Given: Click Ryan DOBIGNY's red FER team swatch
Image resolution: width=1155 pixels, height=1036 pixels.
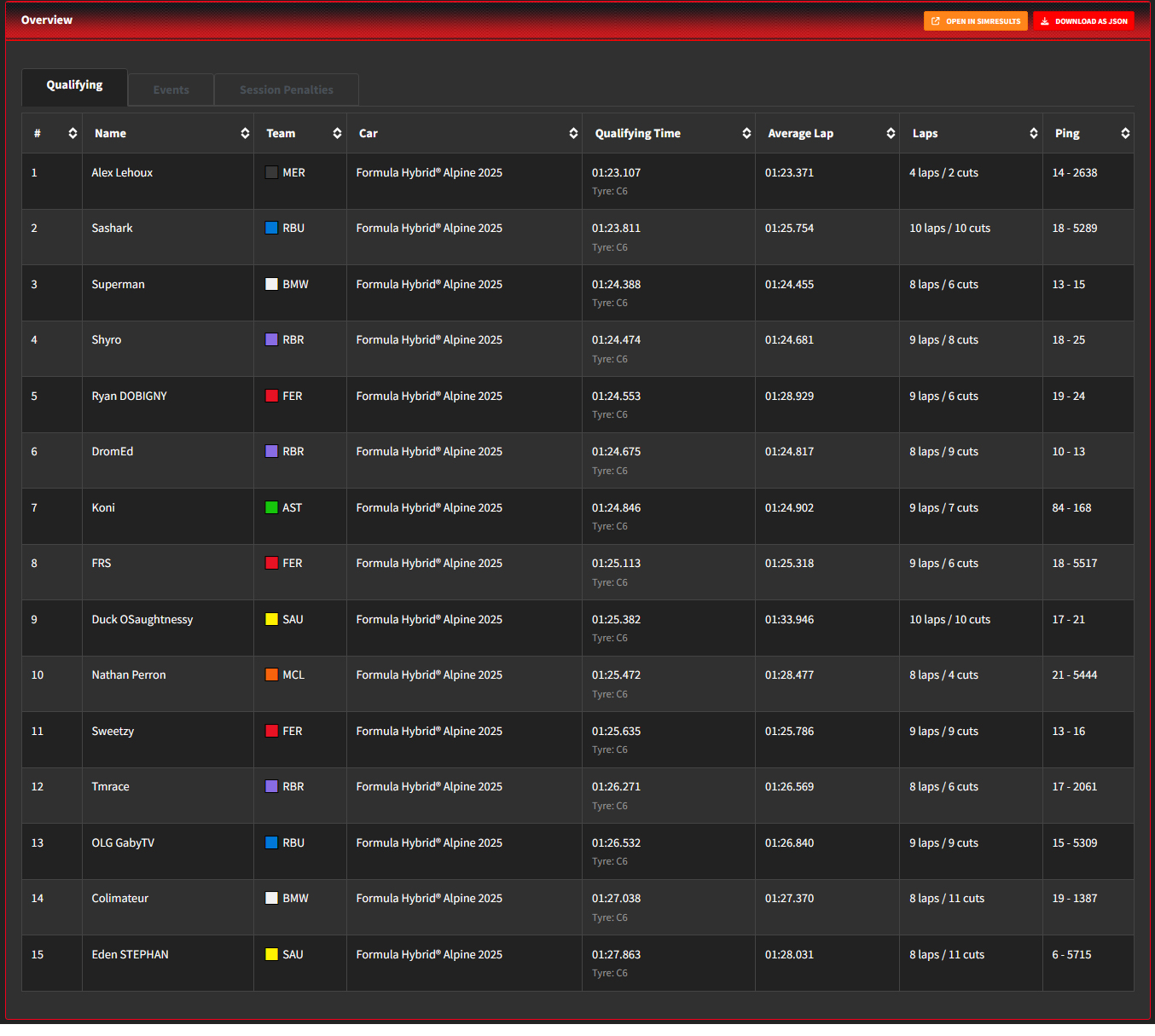Looking at the screenshot, I should [x=271, y=396].
